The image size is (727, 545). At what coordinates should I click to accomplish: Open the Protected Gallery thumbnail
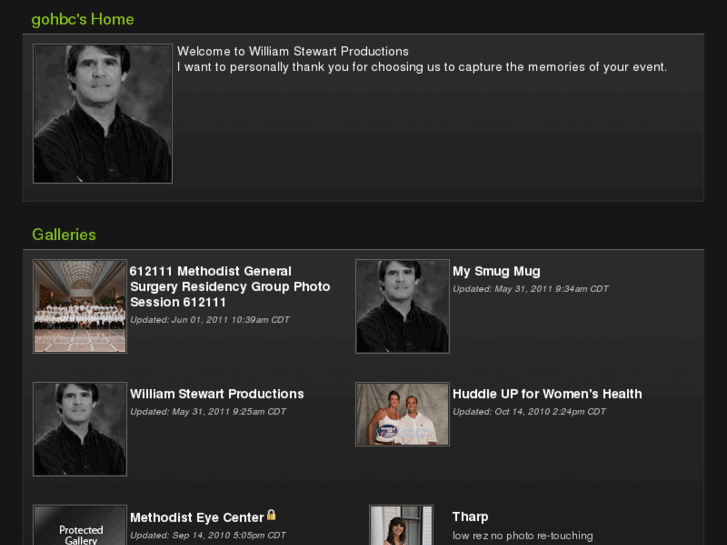click(x=80, y=525)
